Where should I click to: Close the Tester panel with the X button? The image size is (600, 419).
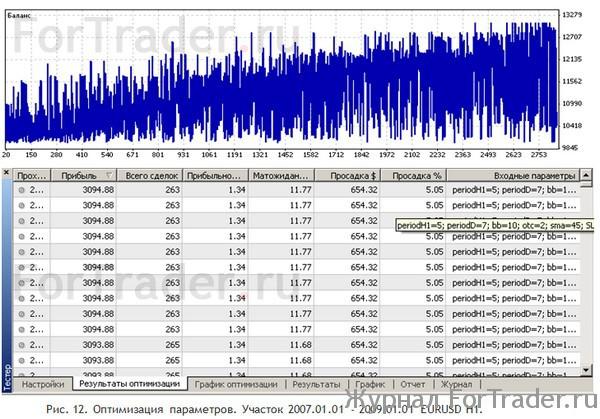[x=6, y=173]
